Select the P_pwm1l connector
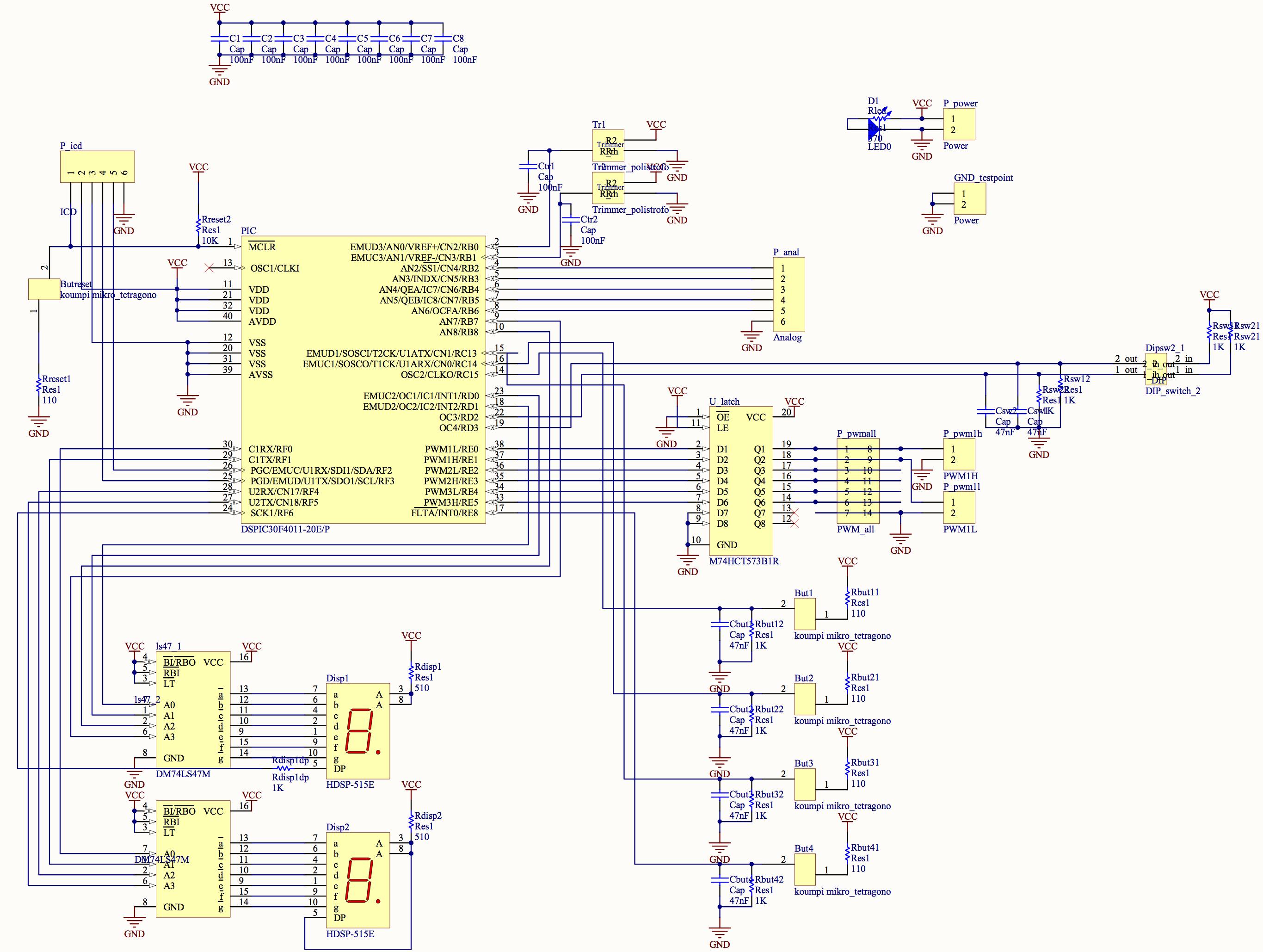 (x=959, y=508)
